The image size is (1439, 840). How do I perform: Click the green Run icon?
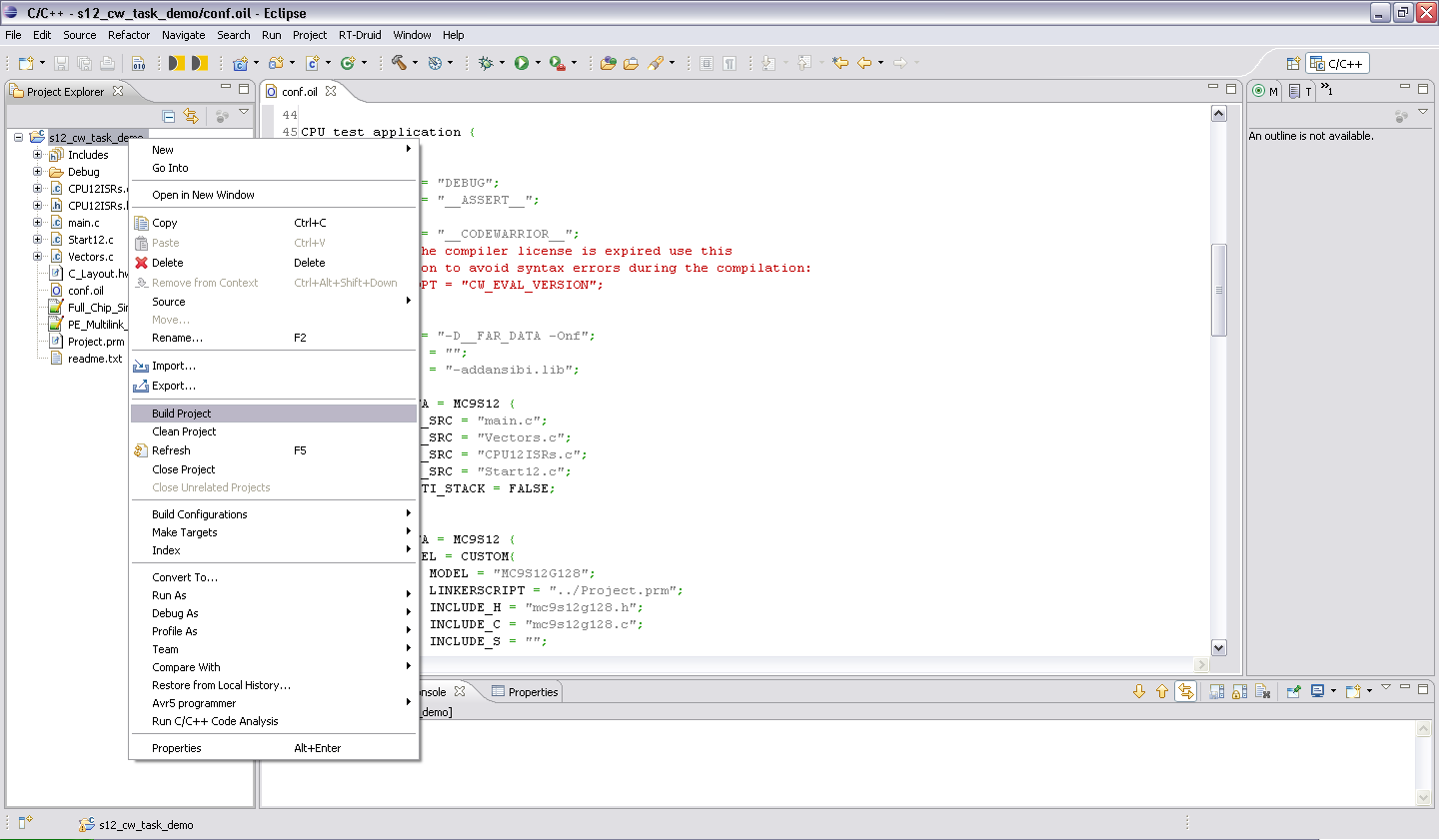click(522, 63)
